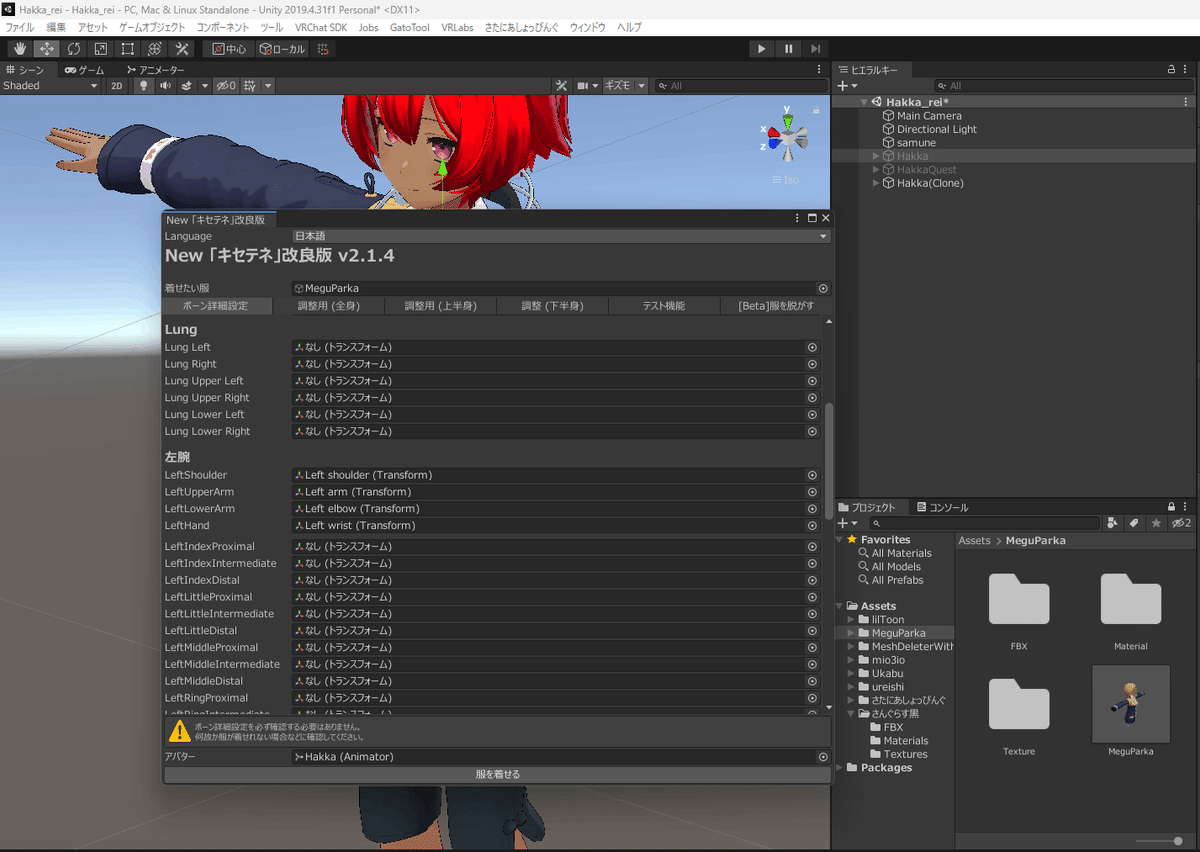Image resolution: width=1200 pixels, height=852 pixels.
Task: Toggle hidden packages count in Project
Action: click(x=1181, y=523)
